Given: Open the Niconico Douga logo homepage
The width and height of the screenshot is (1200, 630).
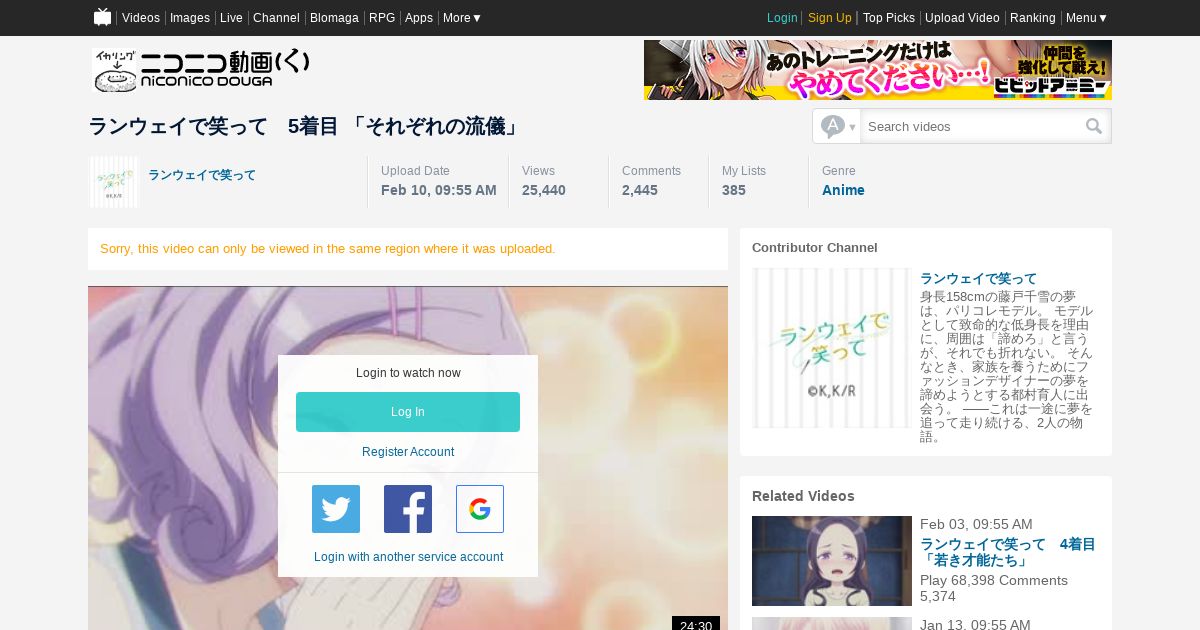Looking at the screenshot, I should pyautogui.click(x=201, y=71).
